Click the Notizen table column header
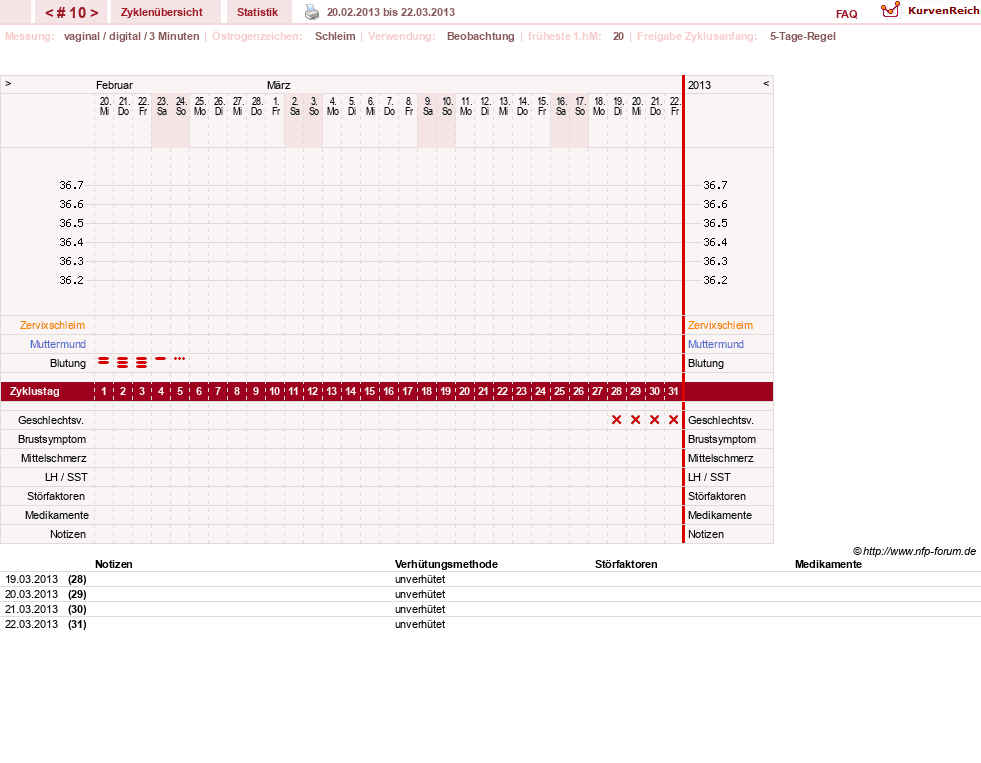The width and height of the screenshot is (981, 763). tap(114, 564)
